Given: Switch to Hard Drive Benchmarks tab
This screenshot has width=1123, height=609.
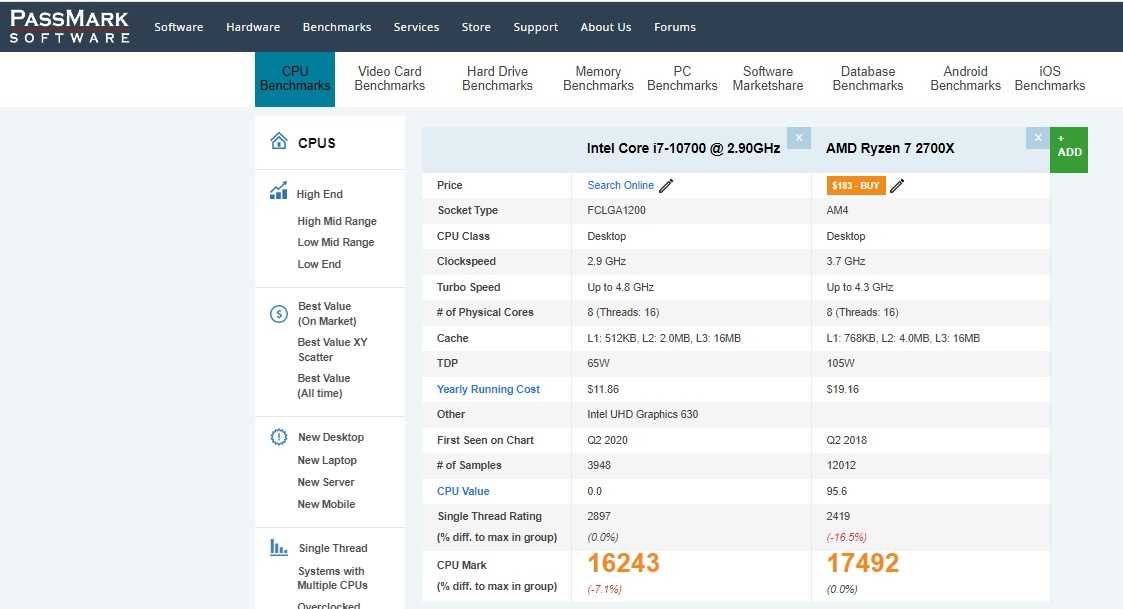Looking at the screenshot, I should tap(497, 79).
